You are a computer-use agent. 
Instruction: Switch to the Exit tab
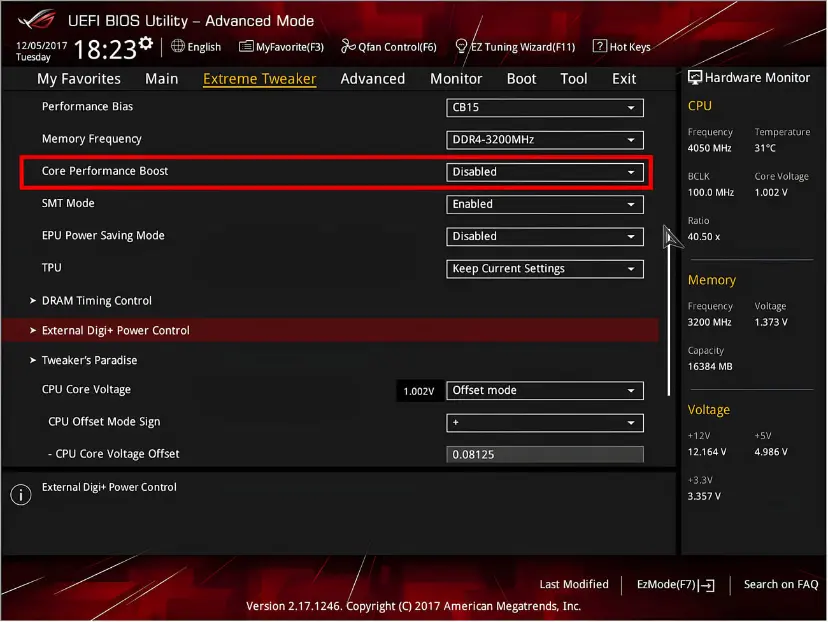point(624,79)
